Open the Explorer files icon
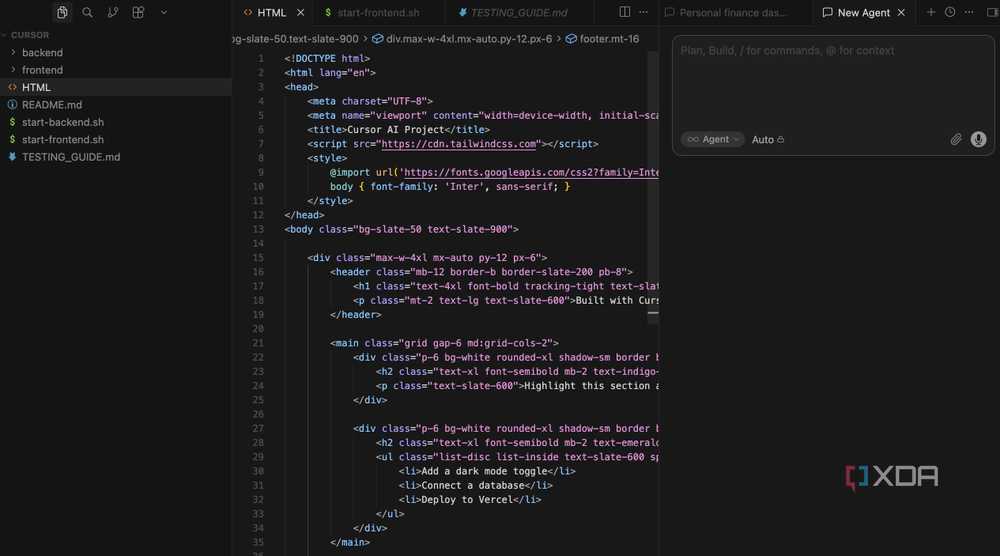1000x556 pixels. [x=62, y=12]
